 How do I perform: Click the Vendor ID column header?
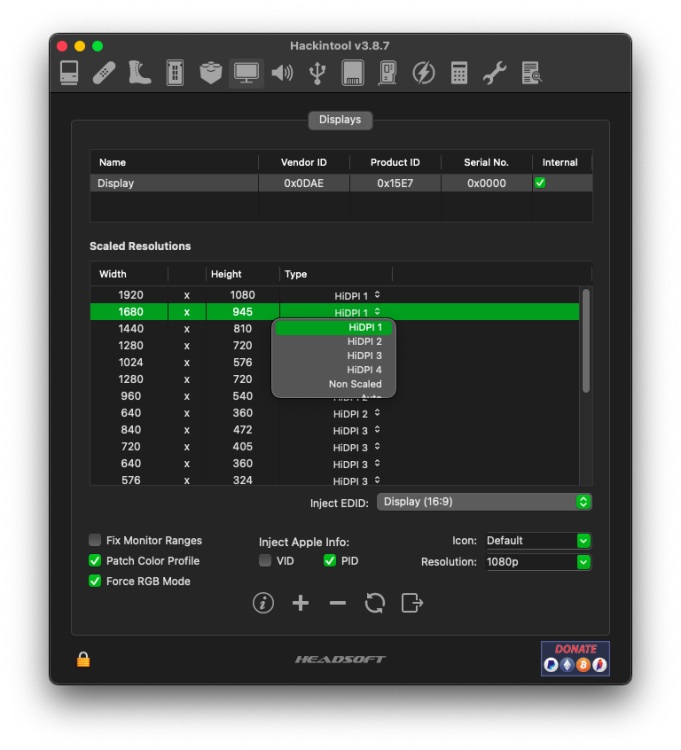(x=304, y=162)
